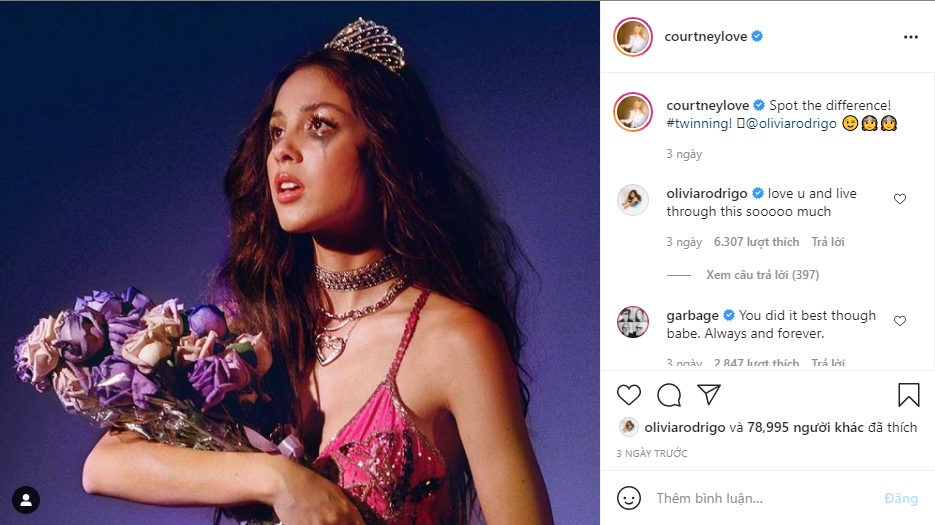View the 6.307 likes on oliviarodrigo's comment
The image size is (935, 525).
[757, 242]
